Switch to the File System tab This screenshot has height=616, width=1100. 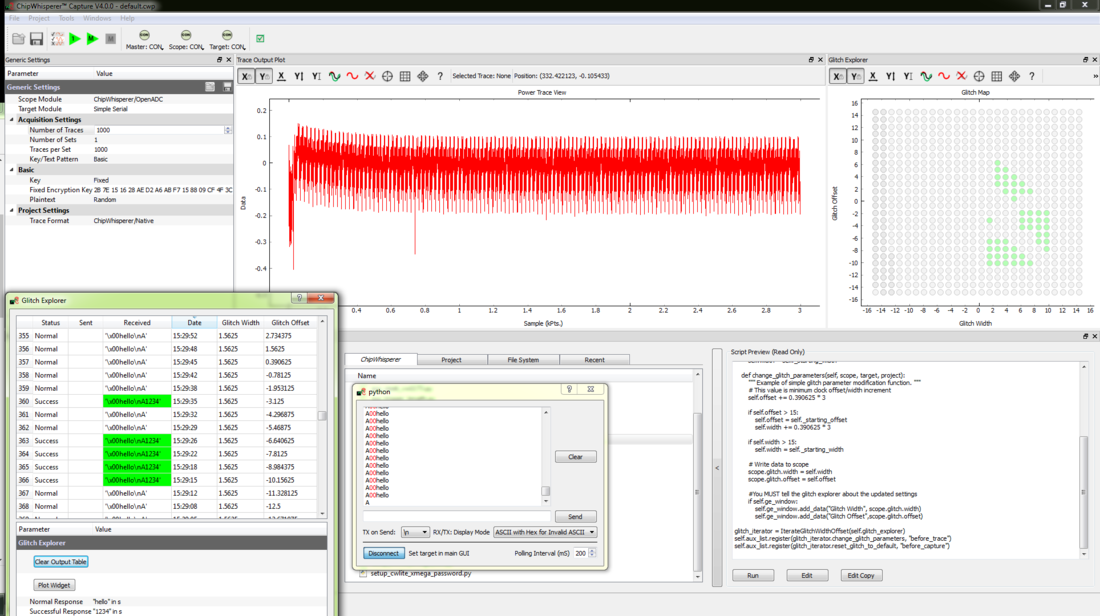[x=522, y=360]
